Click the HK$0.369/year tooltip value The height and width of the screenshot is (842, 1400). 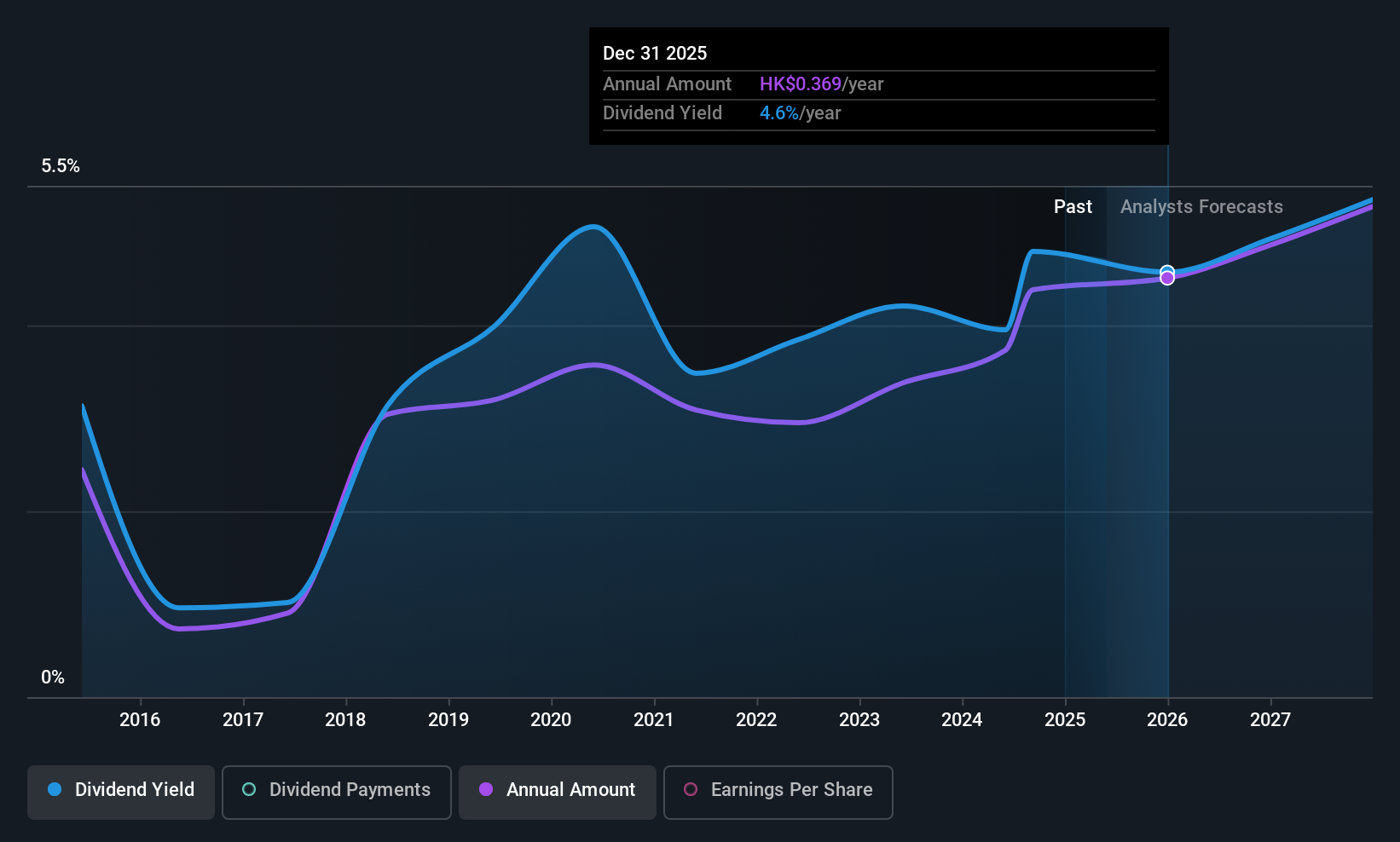click(821, 84)
